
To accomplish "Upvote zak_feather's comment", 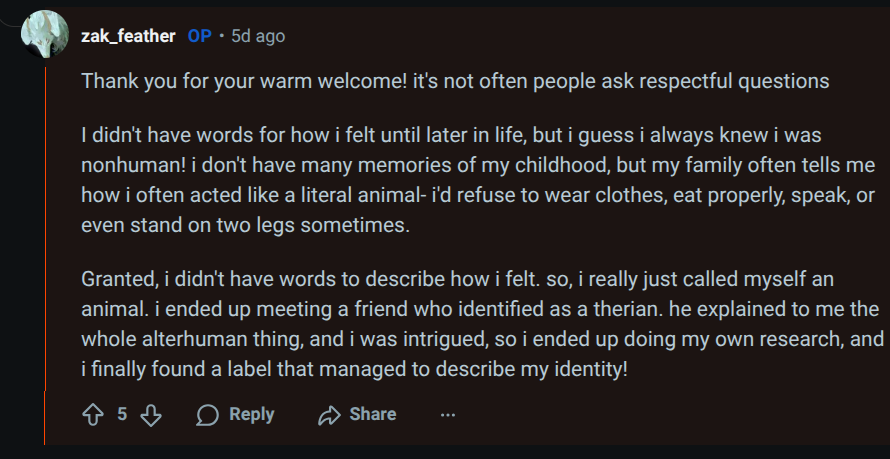I will tap(93, 414).
